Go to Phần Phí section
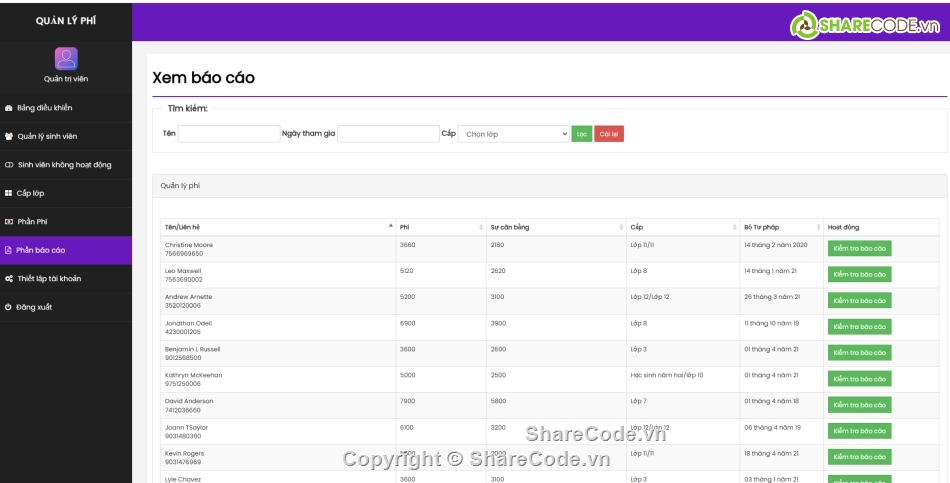This screenshot has width=950, height=483. [x=65, y=222]
